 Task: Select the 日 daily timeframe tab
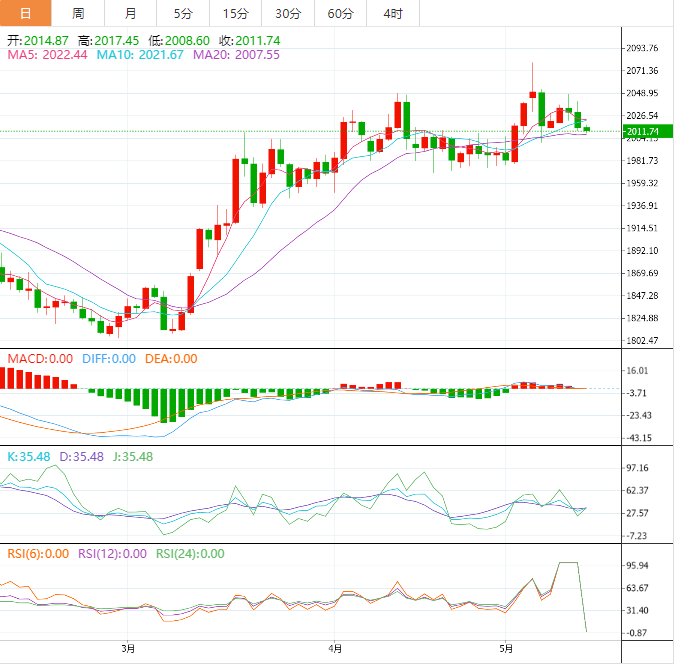click(26, 13)
